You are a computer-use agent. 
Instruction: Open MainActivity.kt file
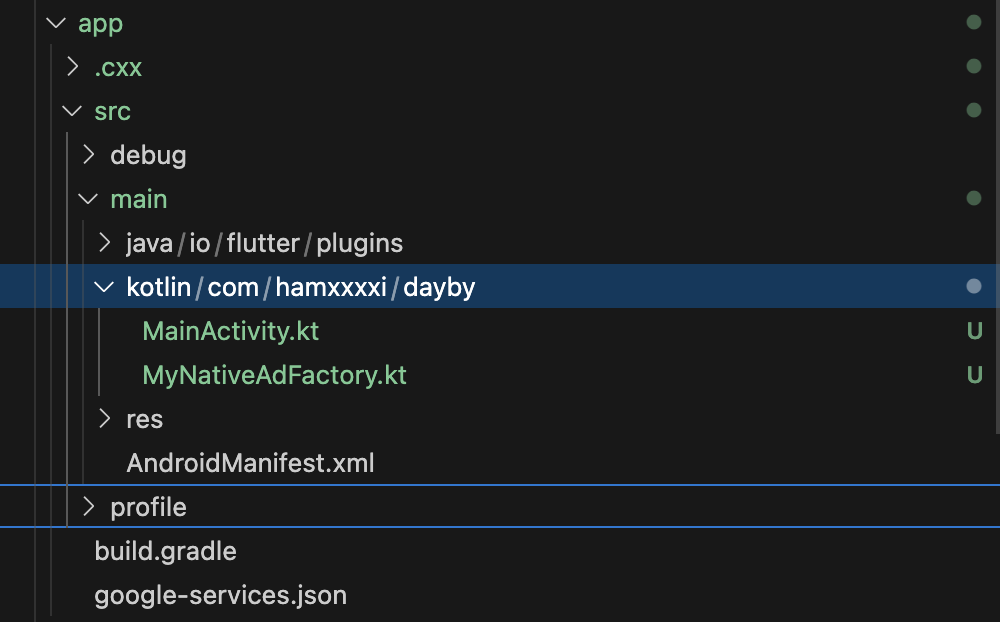[x=230, y=332]
